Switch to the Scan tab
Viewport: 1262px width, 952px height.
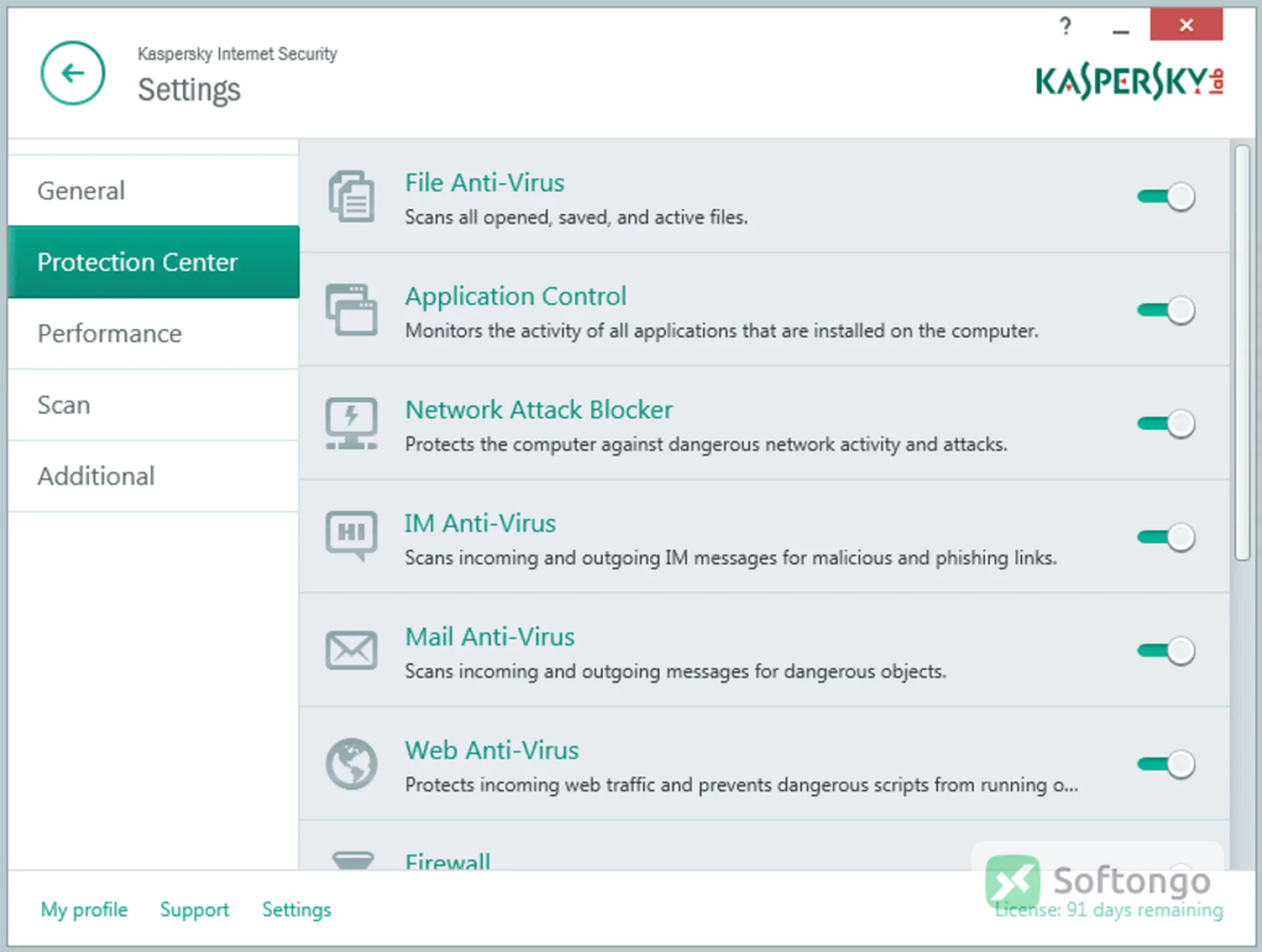(x=153, y=405)
